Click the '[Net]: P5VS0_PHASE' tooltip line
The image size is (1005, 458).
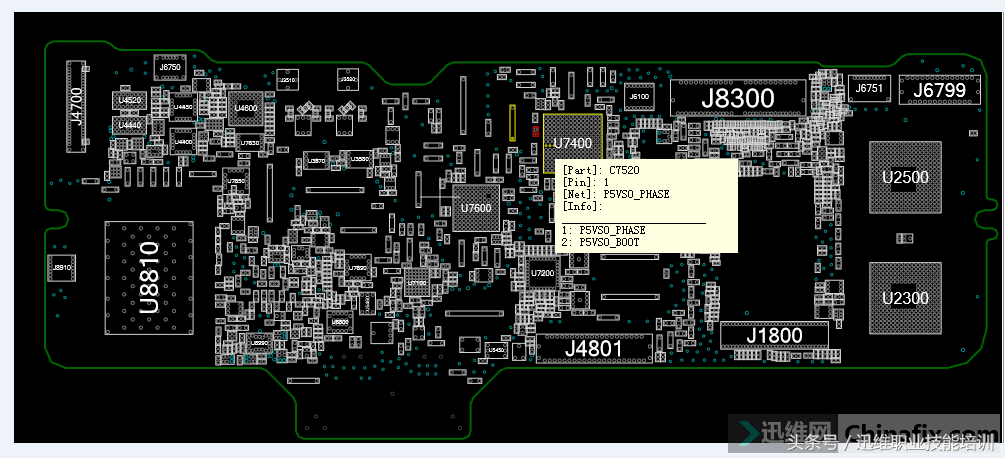click(x=615, y=194)
